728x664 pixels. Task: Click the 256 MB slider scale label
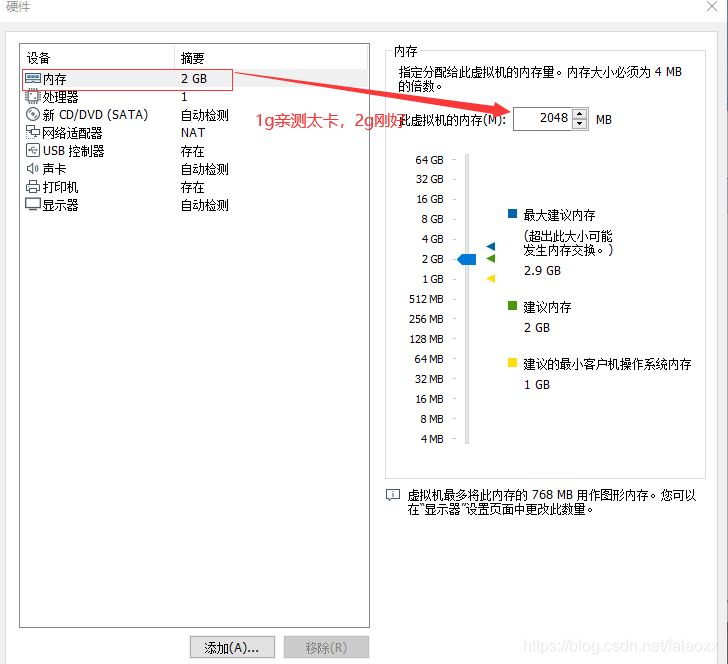(x=426, y=319)
